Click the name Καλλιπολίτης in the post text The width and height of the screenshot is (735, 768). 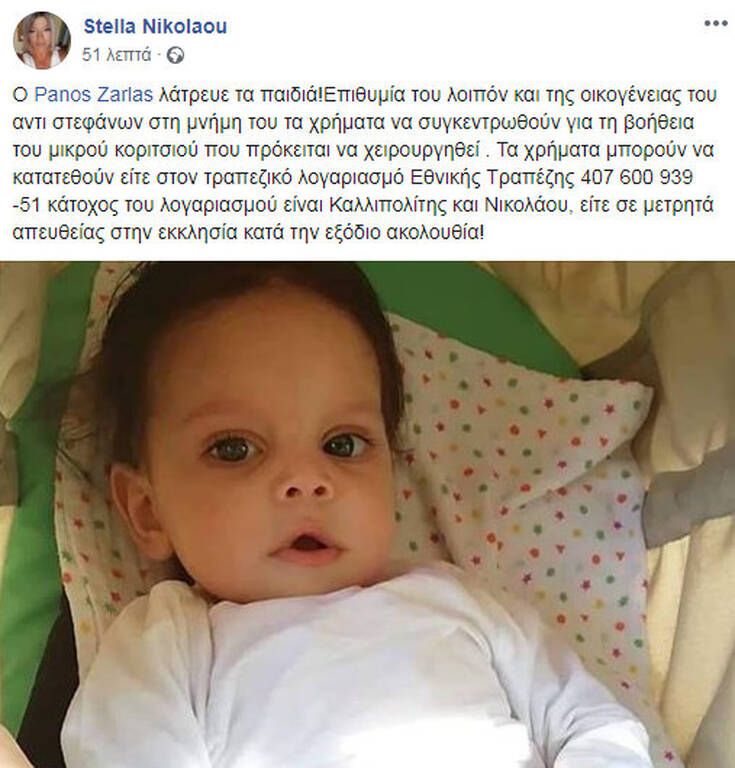(x=388, y=205)
